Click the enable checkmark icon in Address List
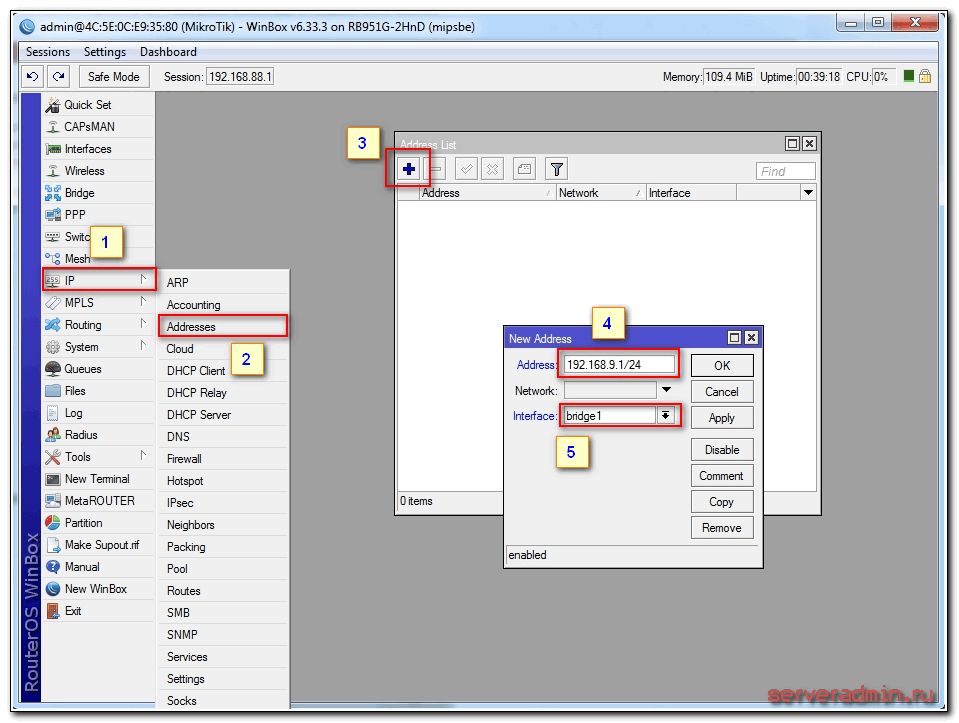This screenshot has height=723, width=959. (467, 169)
